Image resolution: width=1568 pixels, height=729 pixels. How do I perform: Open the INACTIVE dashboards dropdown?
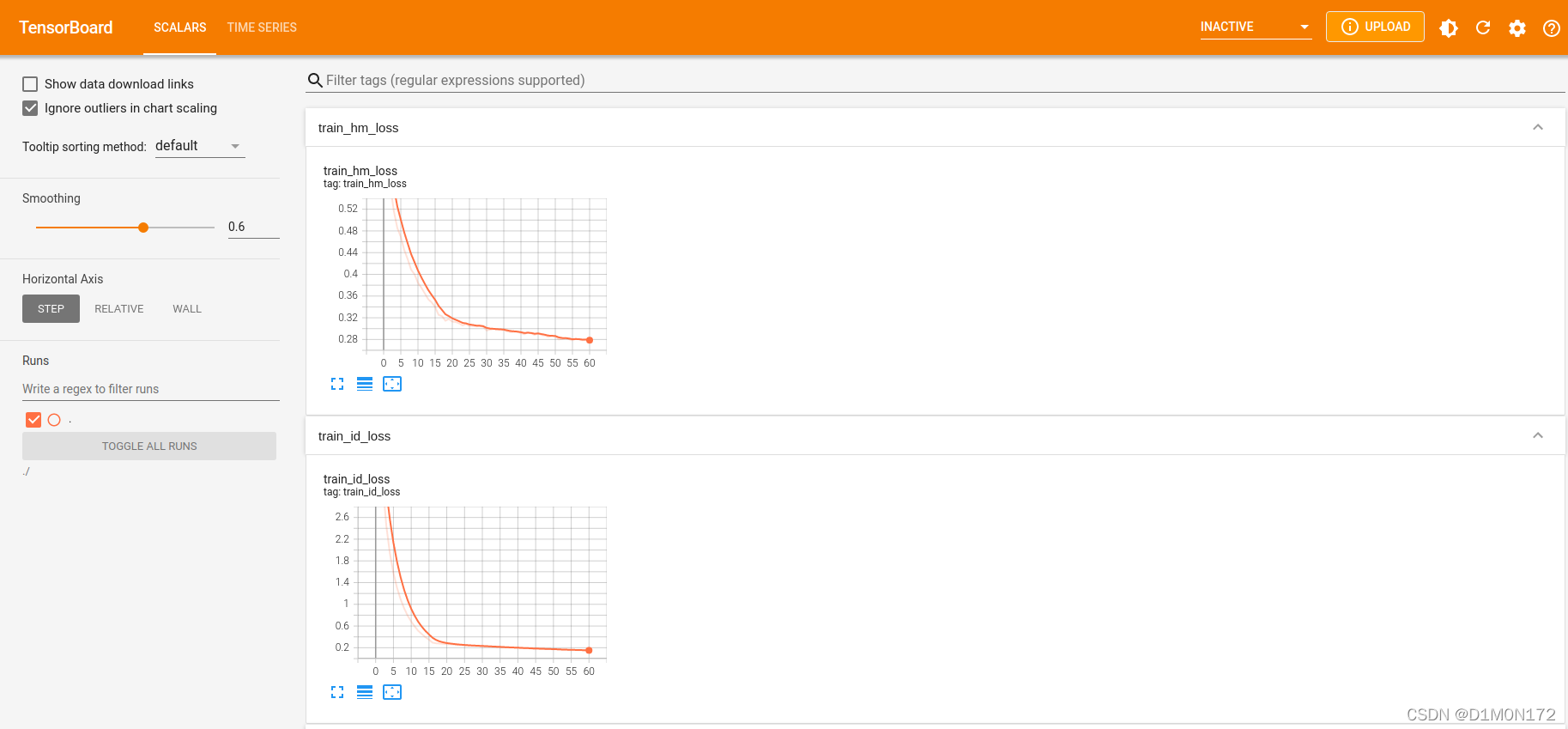(x=1256, y=27)
